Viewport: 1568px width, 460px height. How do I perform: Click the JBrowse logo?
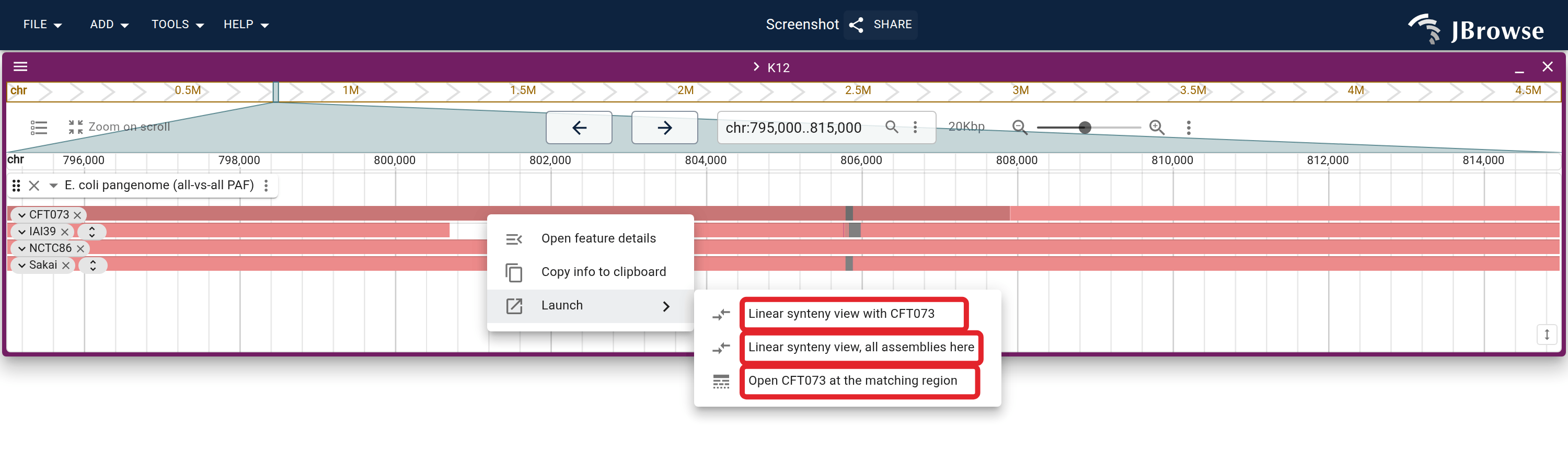1476,28
